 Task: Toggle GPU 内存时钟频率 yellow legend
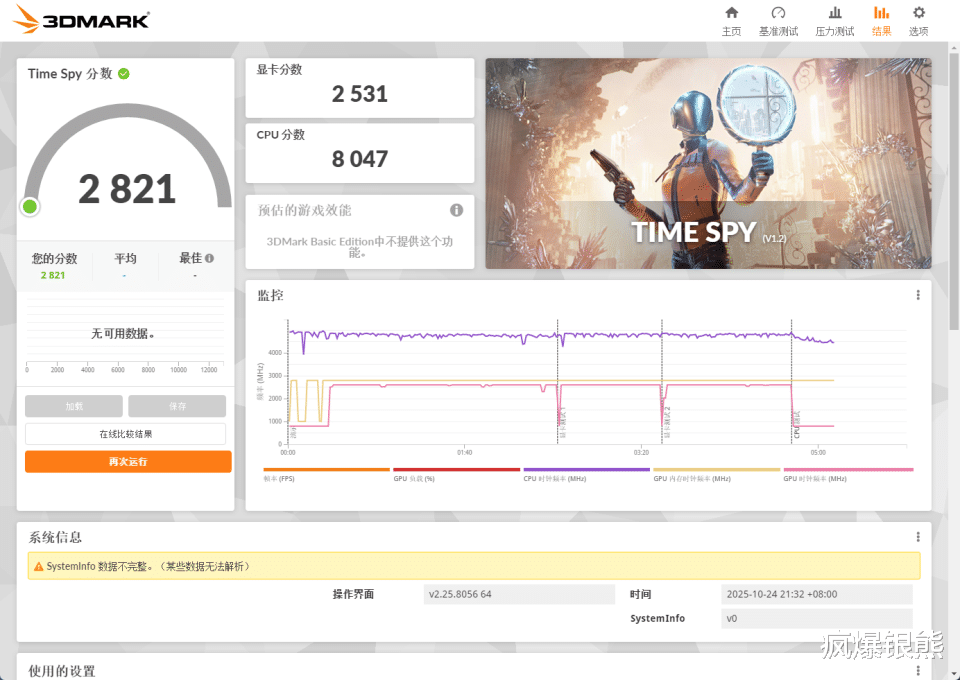point(716,474)
